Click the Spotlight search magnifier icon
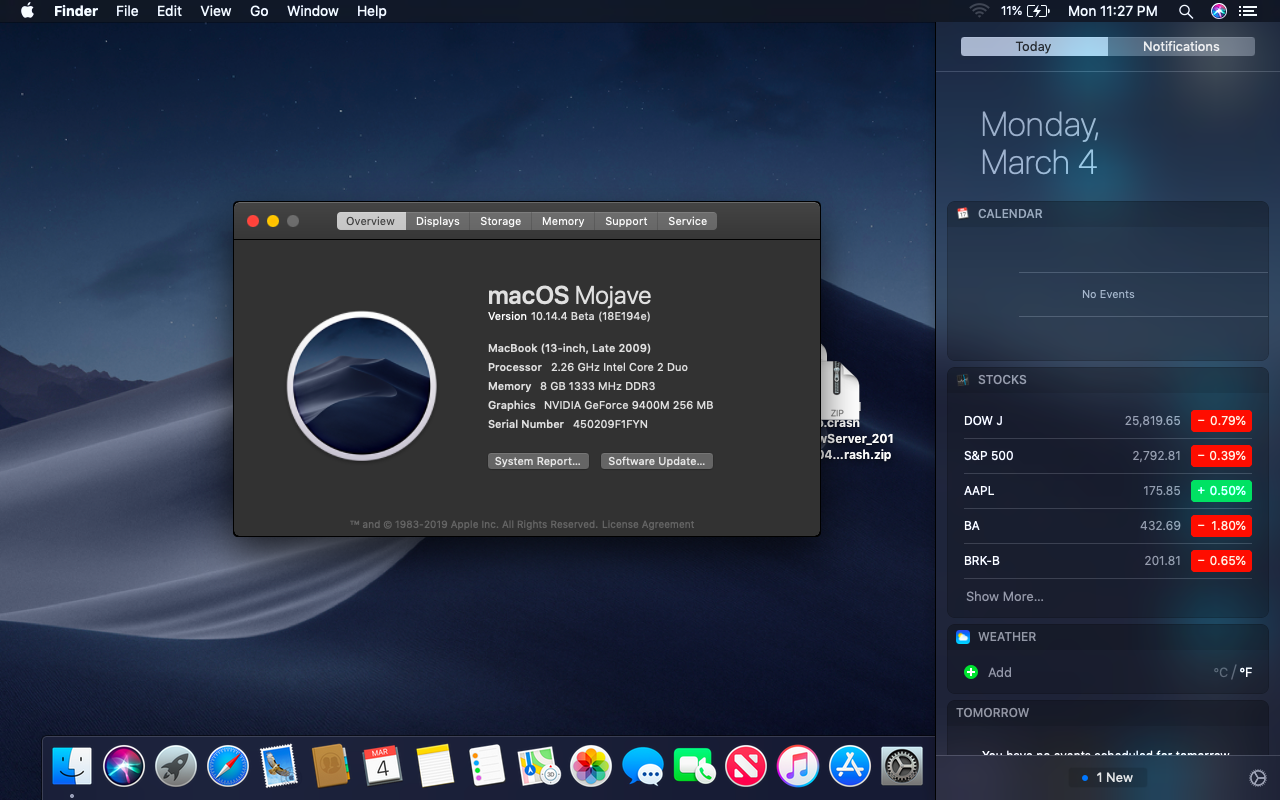1280x800 pixels. click(1185, 11)
